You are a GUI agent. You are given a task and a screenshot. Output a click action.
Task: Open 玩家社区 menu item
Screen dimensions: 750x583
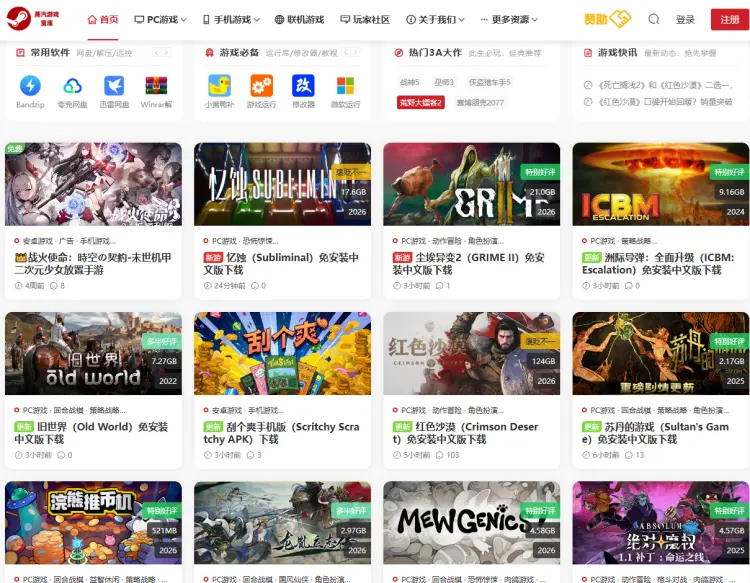click(365, 20)
